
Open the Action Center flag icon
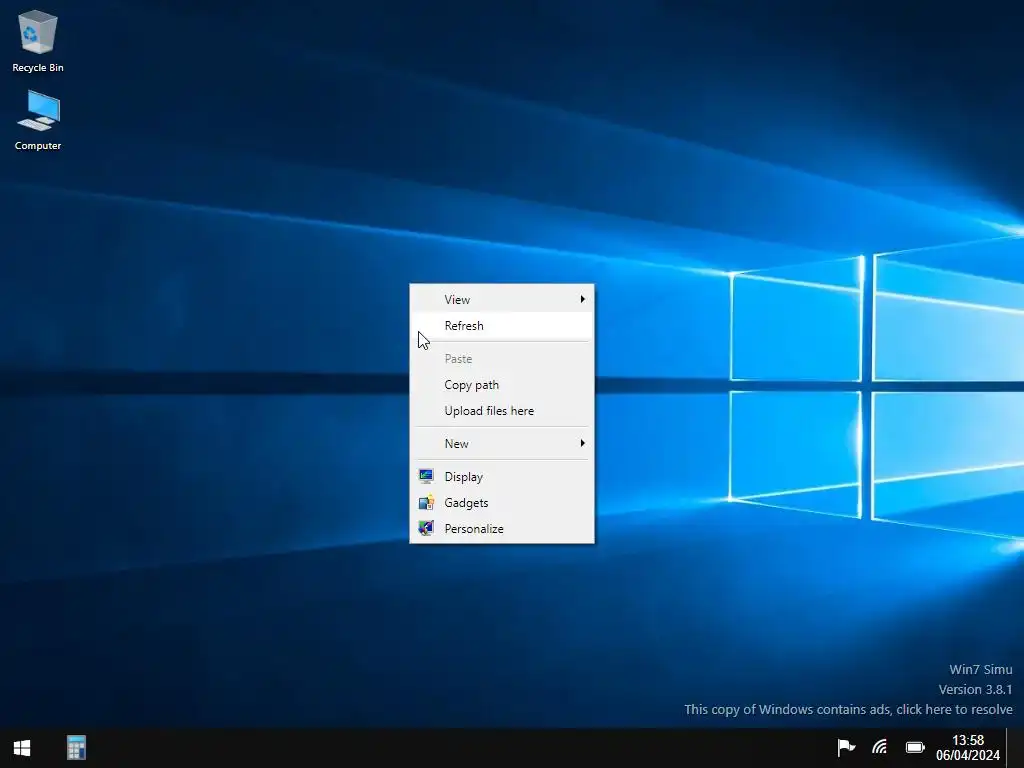point(846,746)
